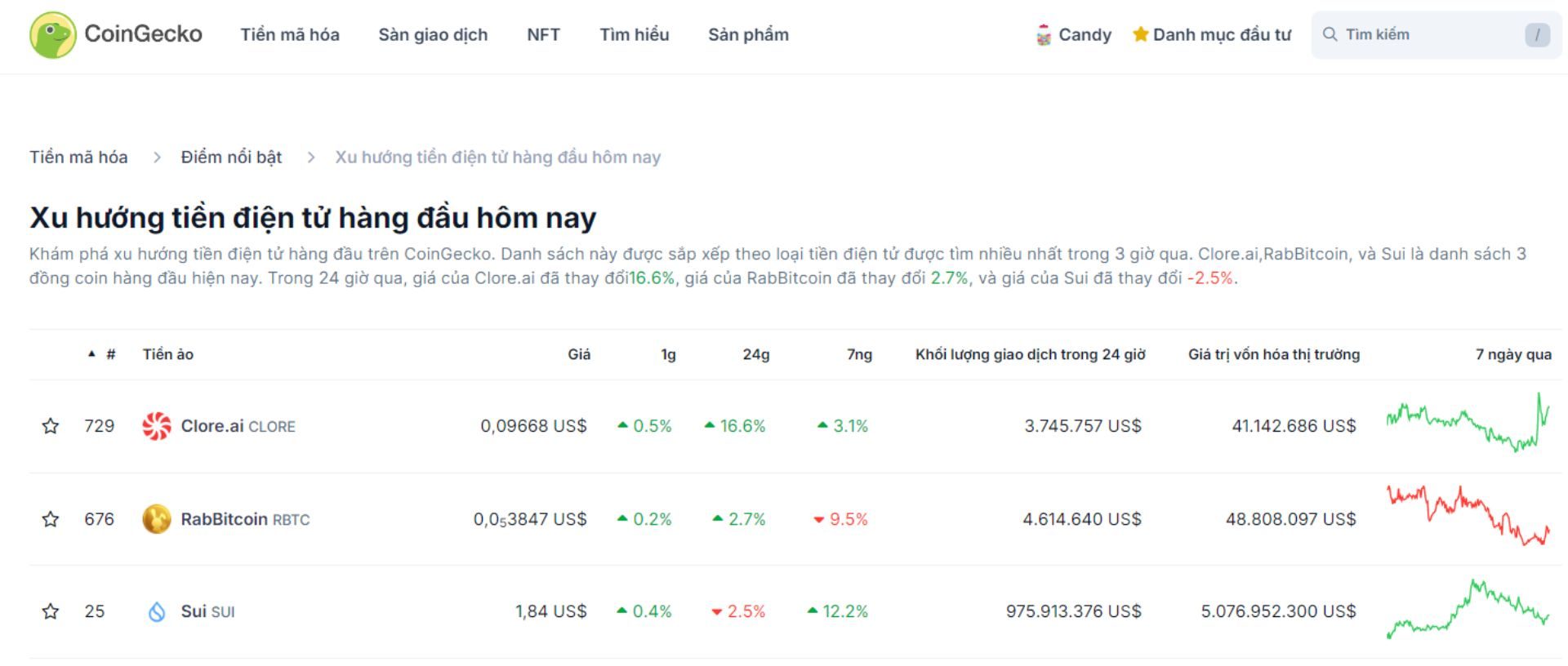The width and height of the screenshot is (1568, 666).
Task: Click price 0,09668 US$
Action: [533, 426]
